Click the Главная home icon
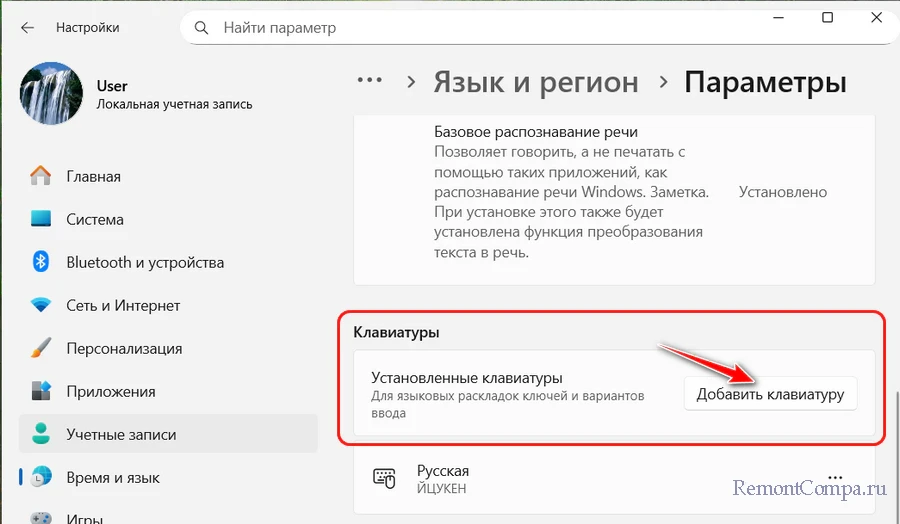Viewport: 900px width, 524px height. tap(41, 177)
